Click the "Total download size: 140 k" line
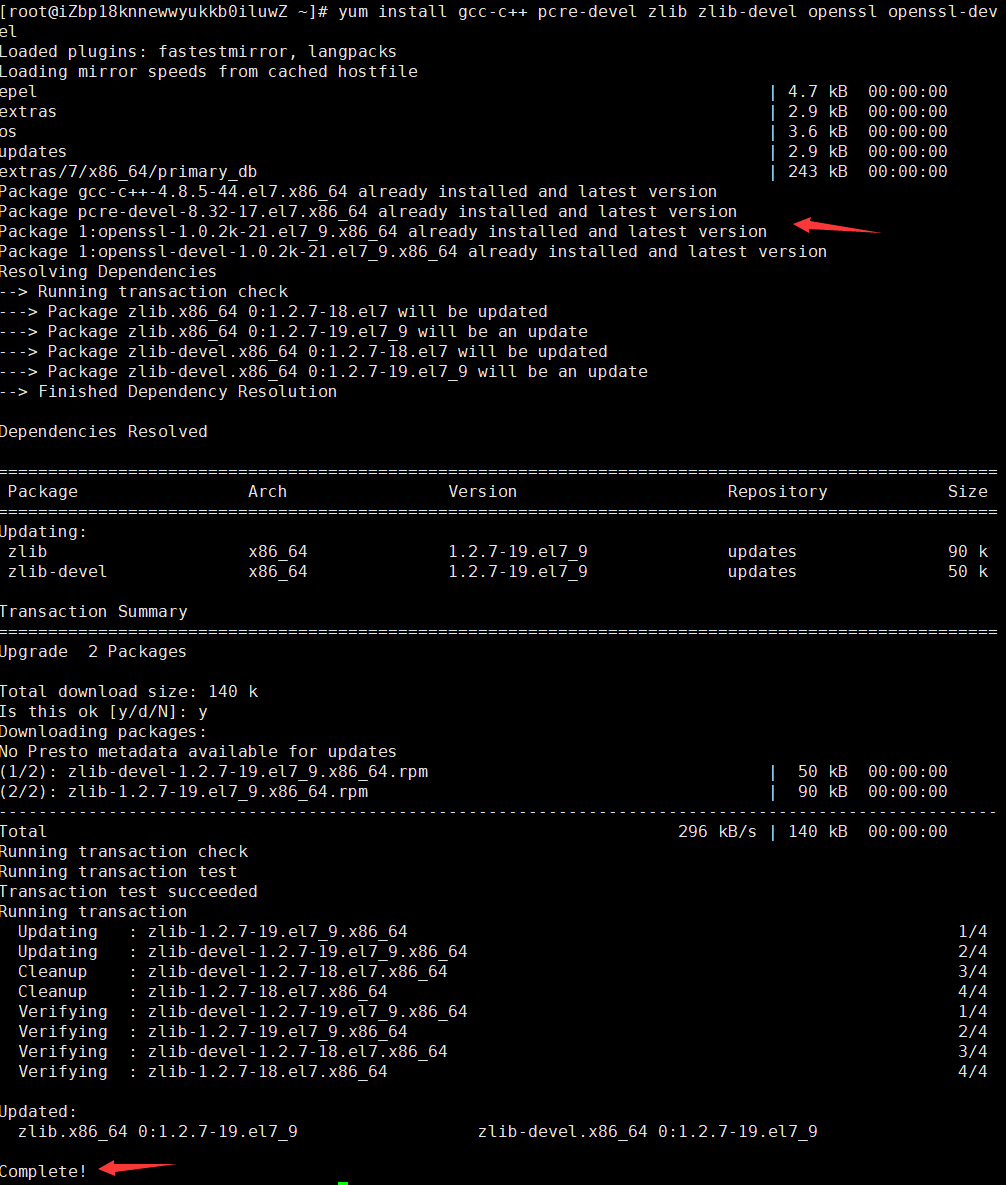 [128, 691]
